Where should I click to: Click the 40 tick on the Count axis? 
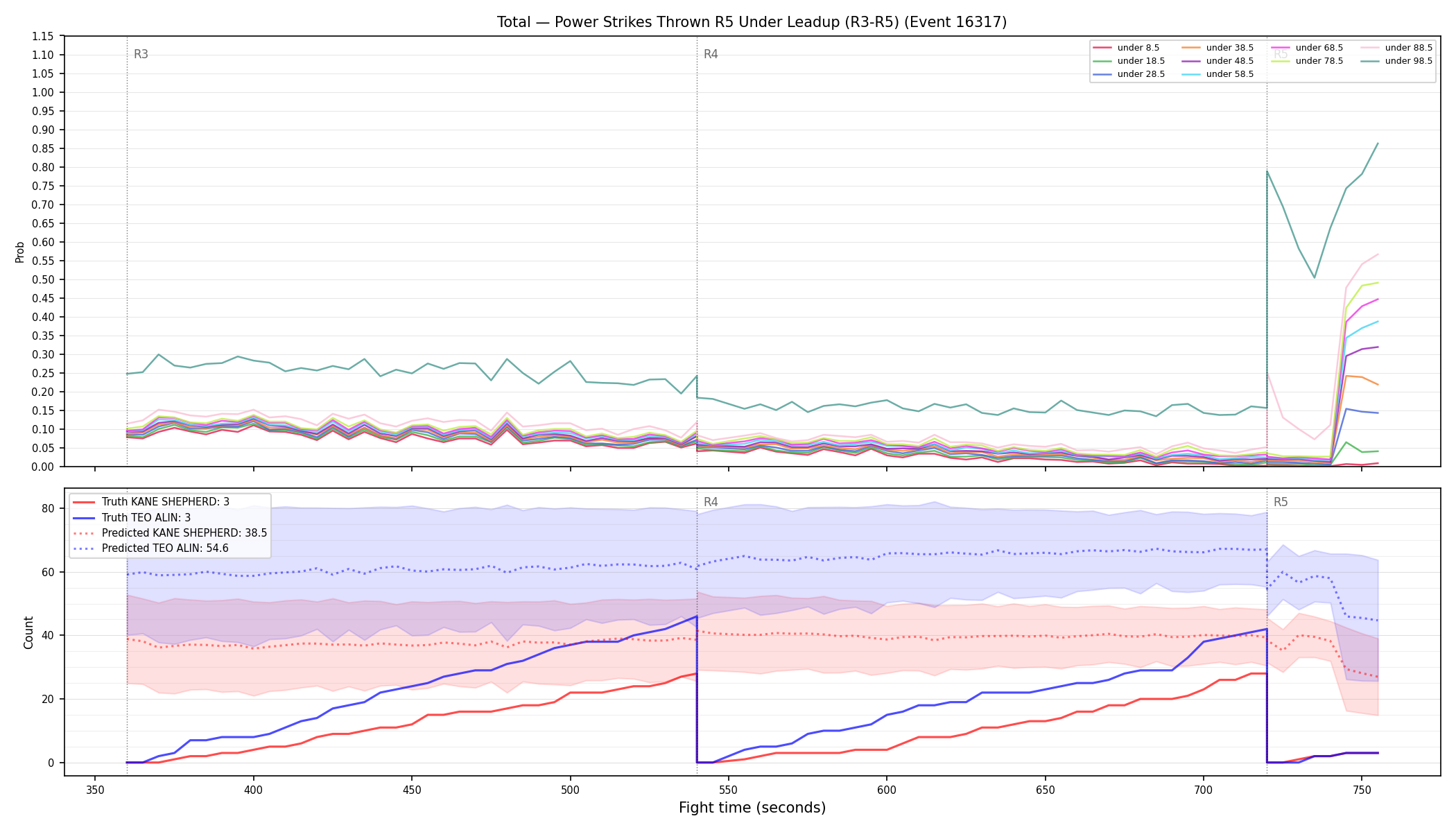[48, 636]
